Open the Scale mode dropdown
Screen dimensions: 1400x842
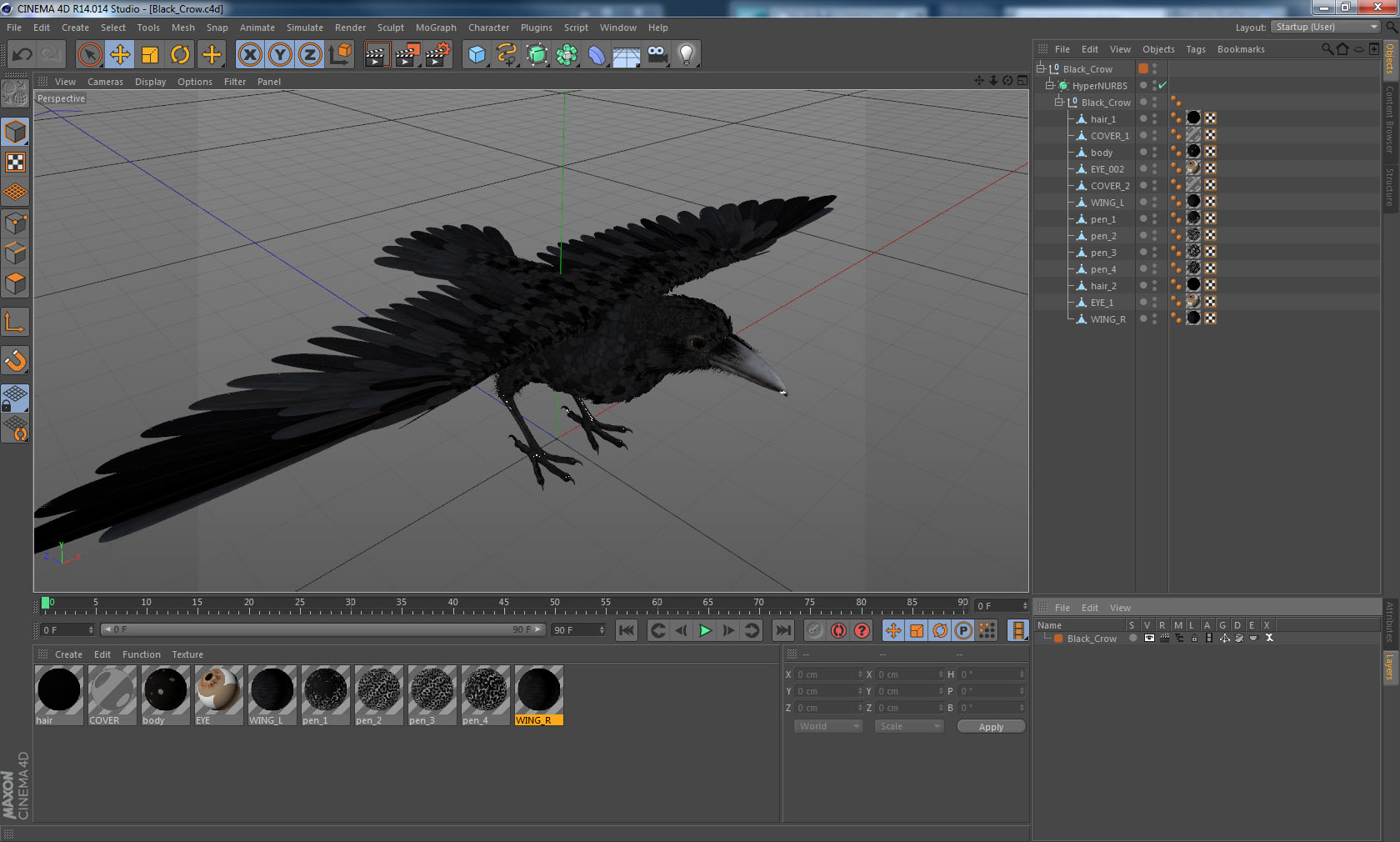click(908, 726)
